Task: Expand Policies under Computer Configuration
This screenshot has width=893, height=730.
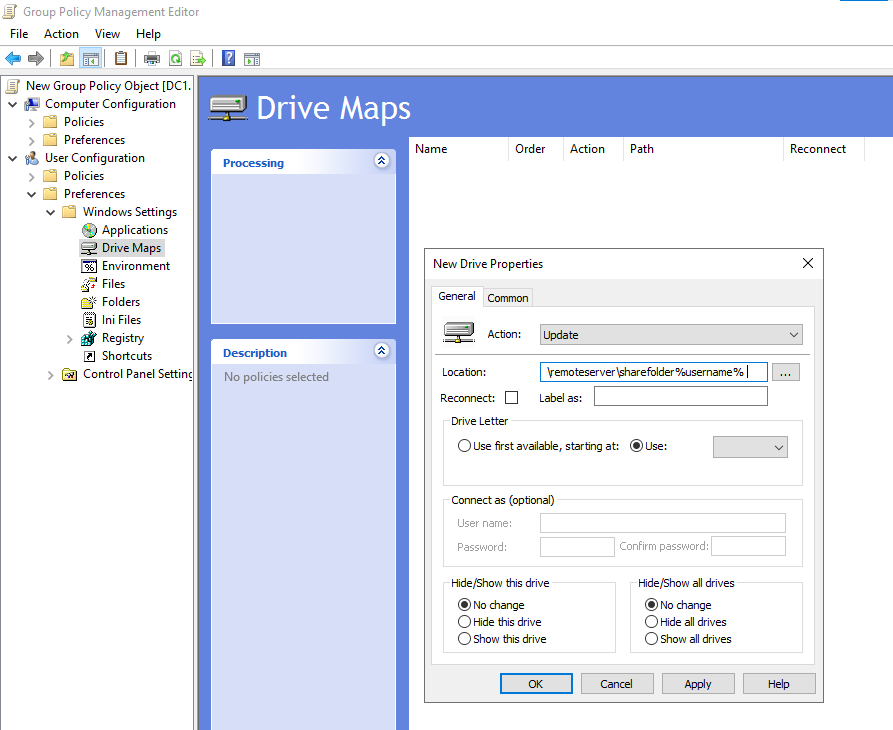Action: (31, 122)
